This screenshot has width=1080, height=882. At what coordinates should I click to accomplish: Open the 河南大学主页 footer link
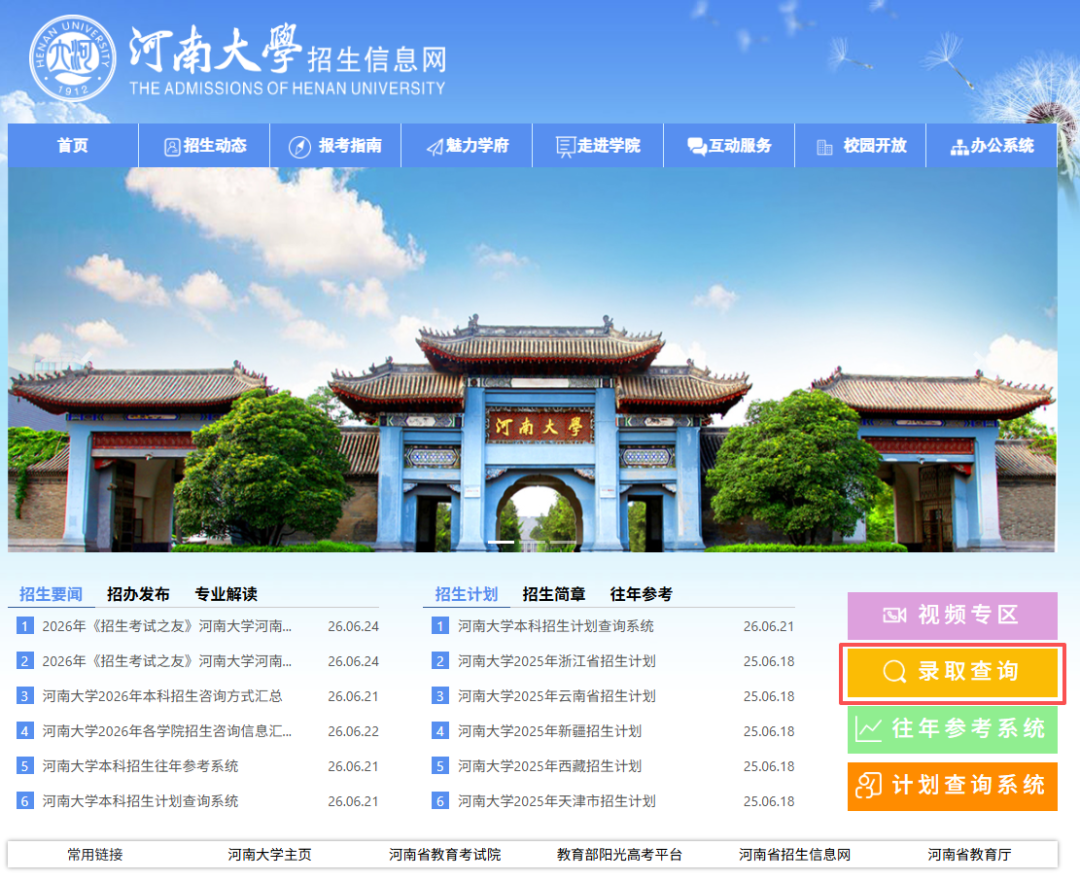(269, 855)
